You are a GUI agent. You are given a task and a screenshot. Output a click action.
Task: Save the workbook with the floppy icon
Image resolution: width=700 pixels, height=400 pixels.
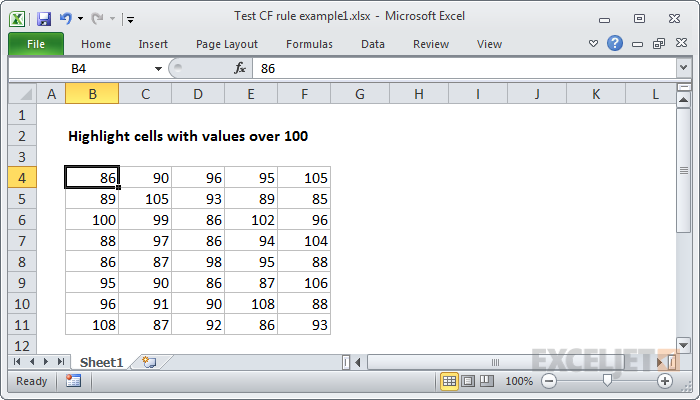click(x=44, y=19)
